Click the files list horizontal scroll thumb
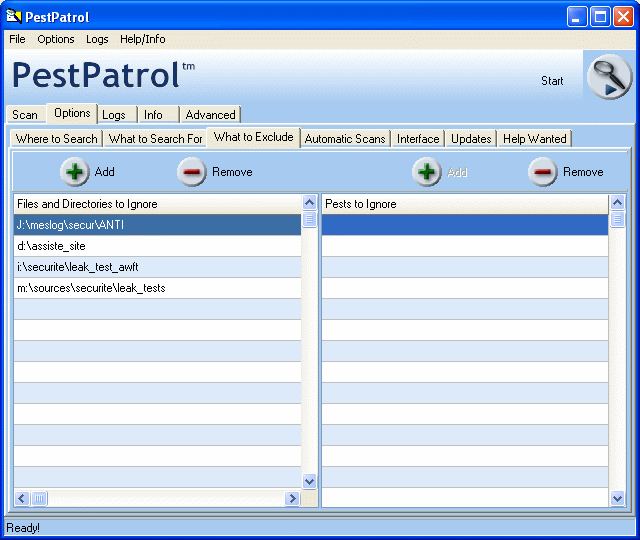The height and width of the screenshot is (540, 640). pyautogui.click(x=40, y=498)
